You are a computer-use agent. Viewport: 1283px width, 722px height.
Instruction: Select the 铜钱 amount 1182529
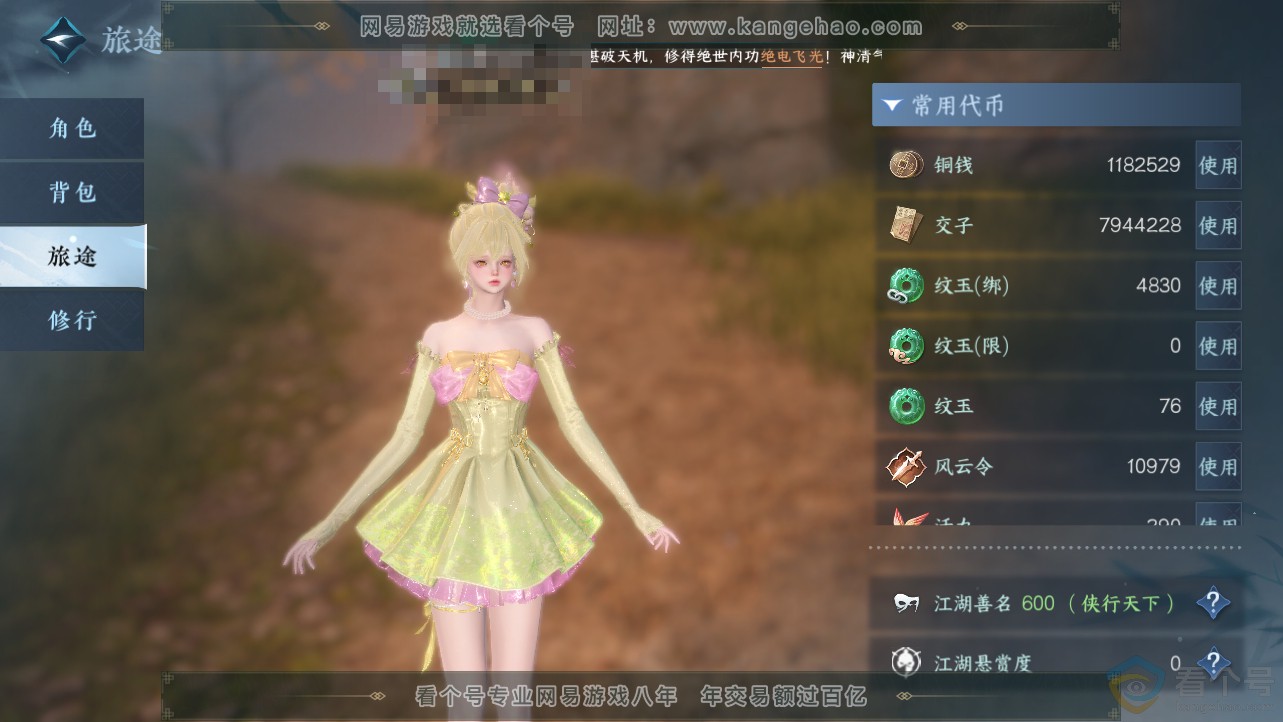pos(1143,165)
